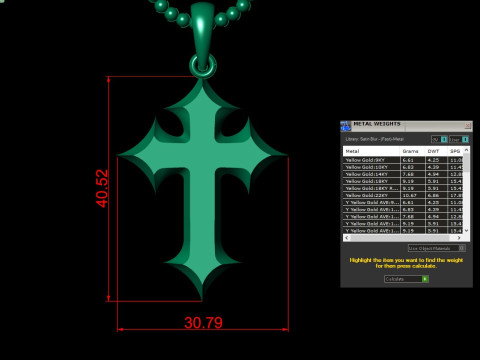Viewport: 480px width, 360px height.
Task: Select the pendant bail loop
Action: point(202,35)
